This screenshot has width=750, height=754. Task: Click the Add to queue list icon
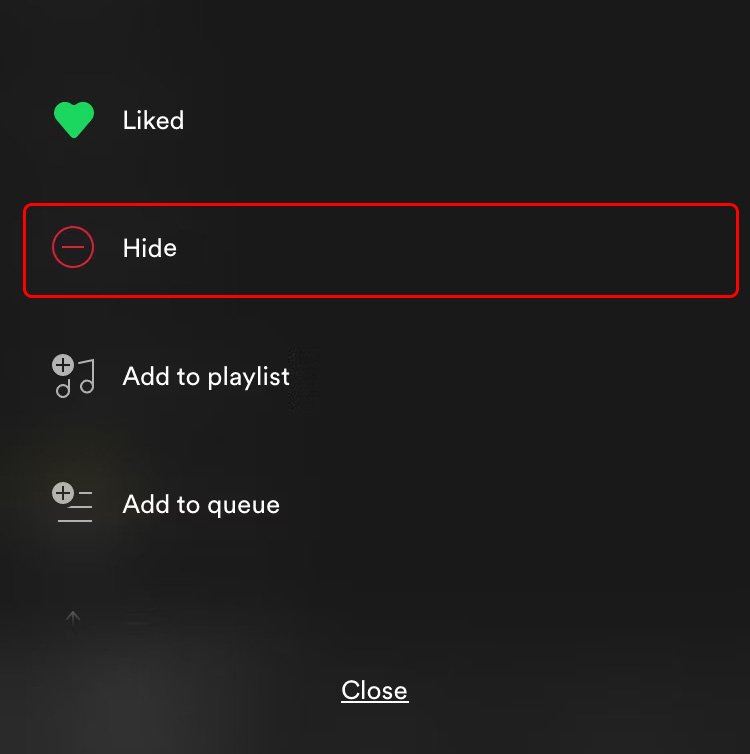pos(73,504)
